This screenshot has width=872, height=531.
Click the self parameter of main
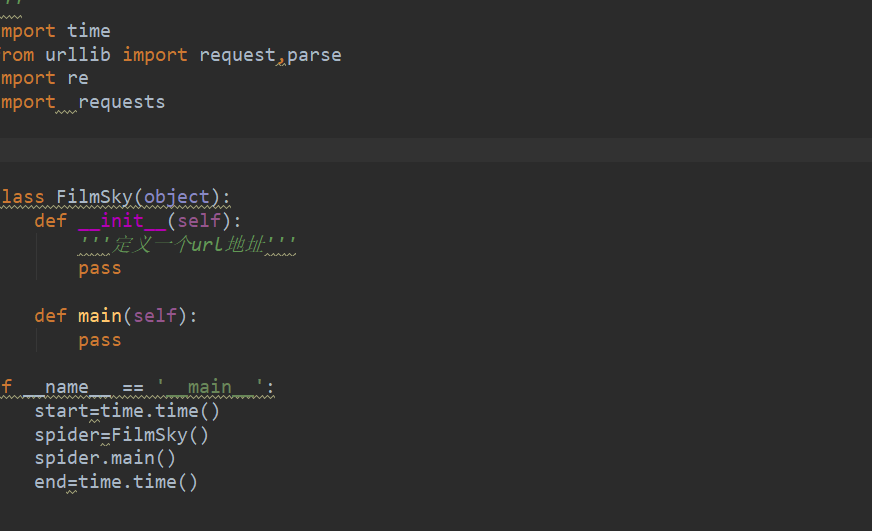click(x=155, y=316)
